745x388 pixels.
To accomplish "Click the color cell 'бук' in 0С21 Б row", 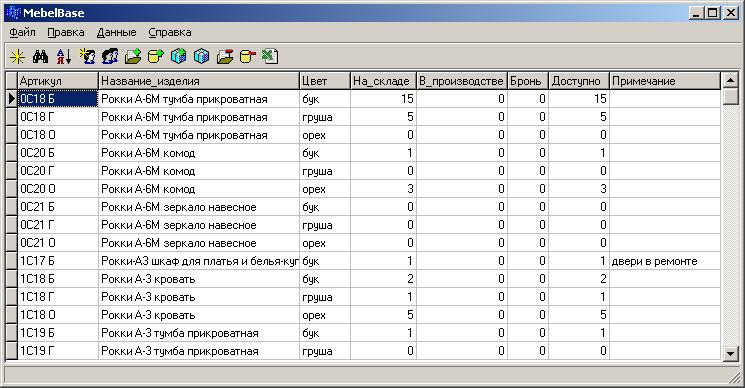I will 325,207.
